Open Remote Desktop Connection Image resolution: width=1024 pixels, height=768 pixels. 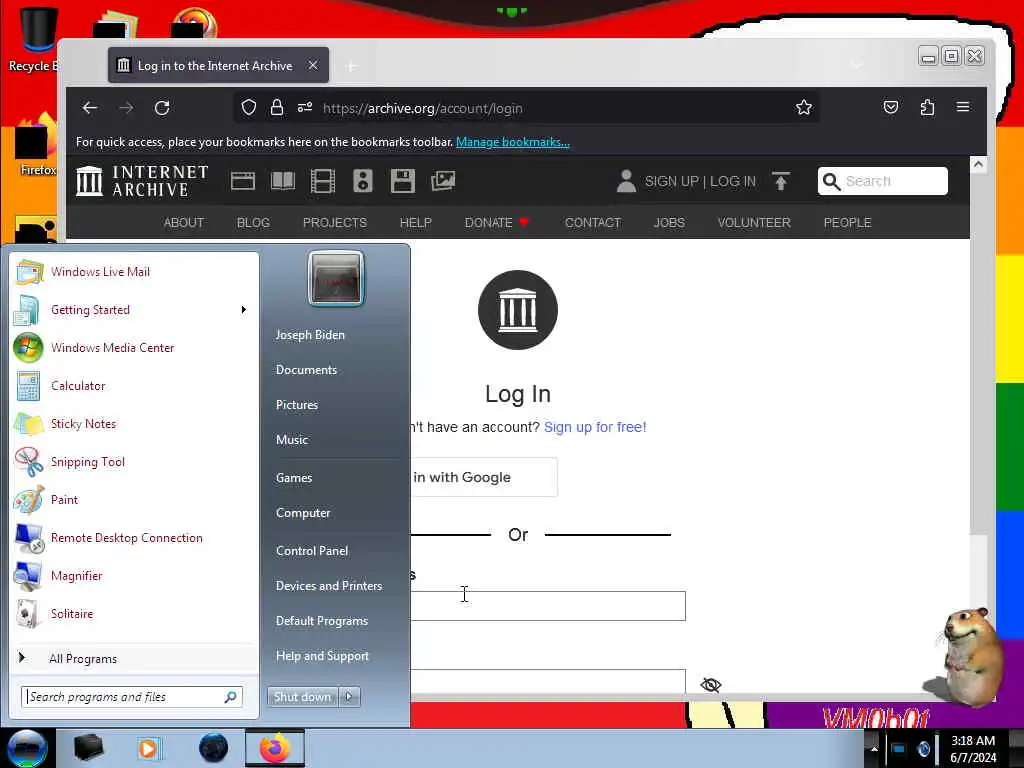(134, 537)
